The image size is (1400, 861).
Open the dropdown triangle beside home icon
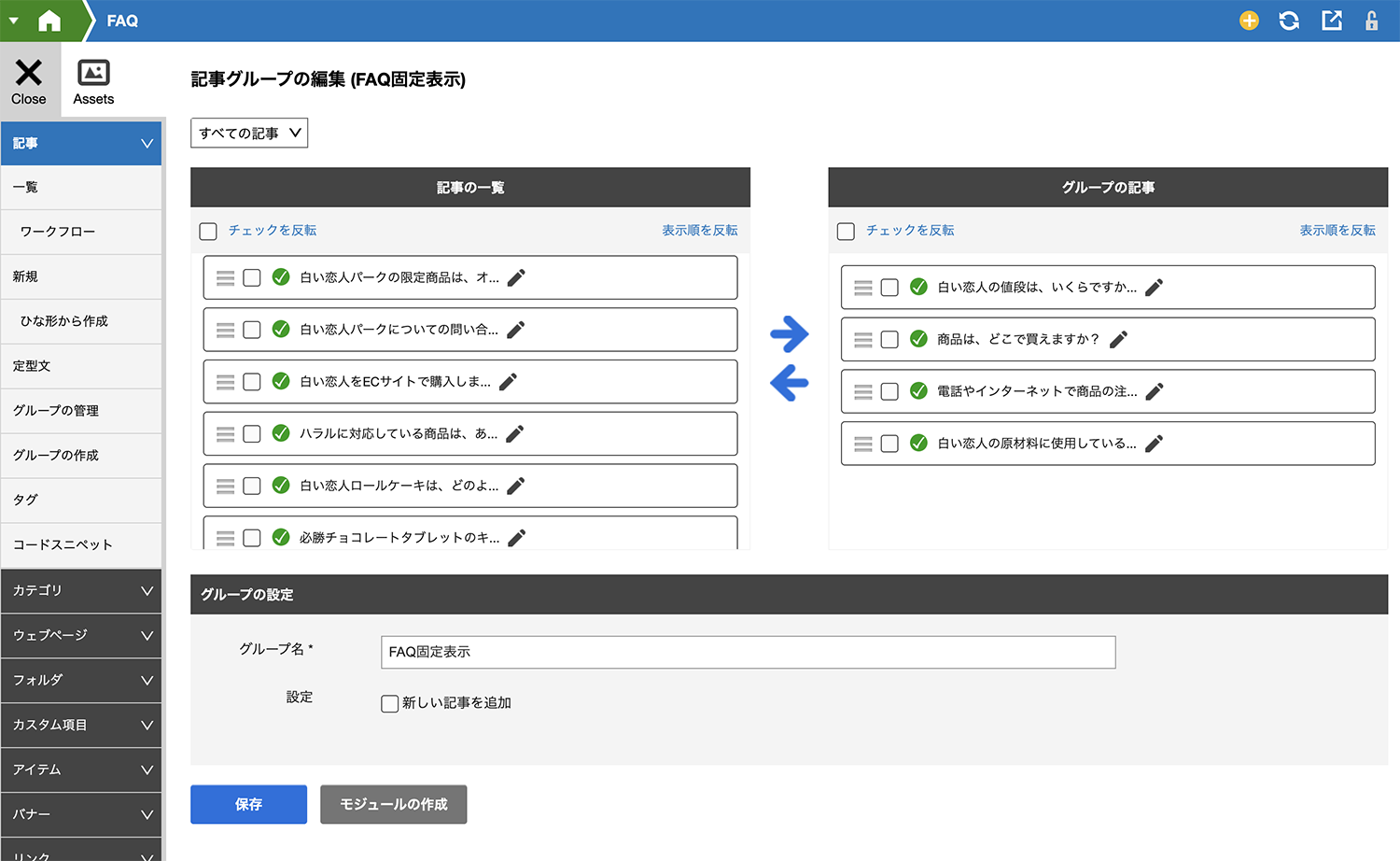(x=13, y=21)
